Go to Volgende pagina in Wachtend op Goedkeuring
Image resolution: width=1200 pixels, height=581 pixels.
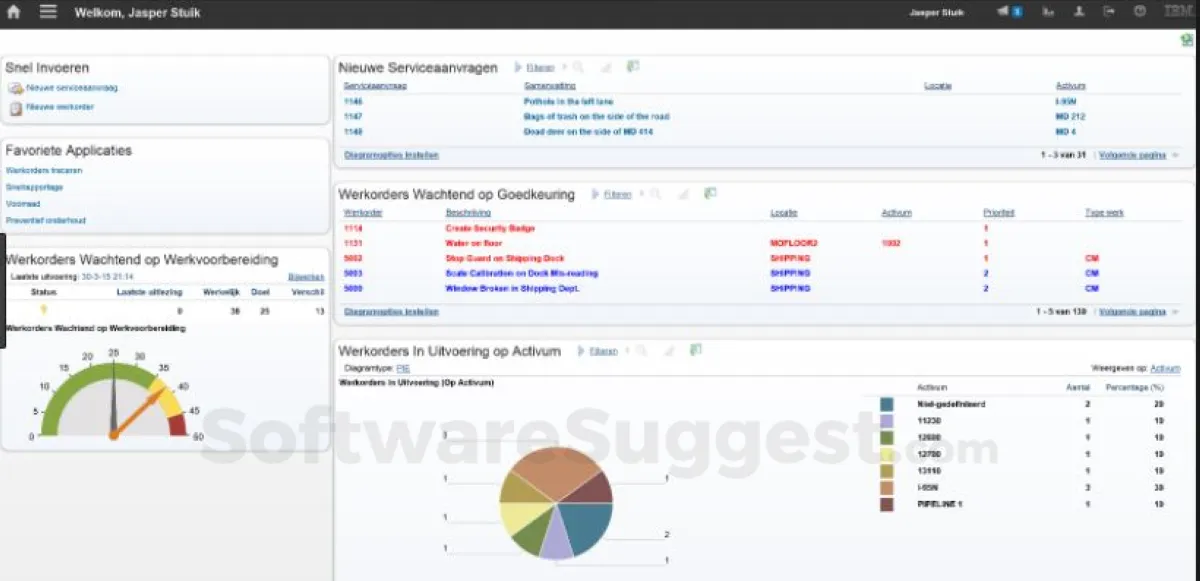tap(1132, 312)
